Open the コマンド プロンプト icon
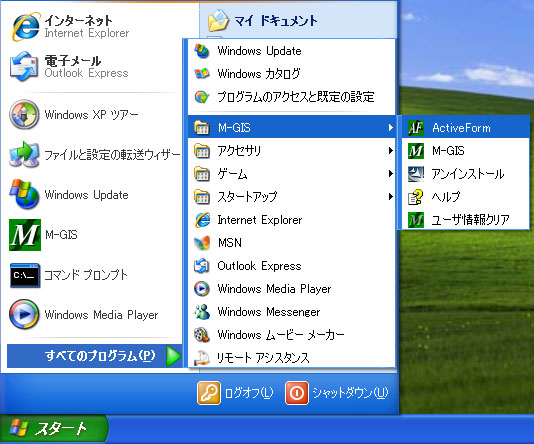534x444 pixels. tap(25, 275)
